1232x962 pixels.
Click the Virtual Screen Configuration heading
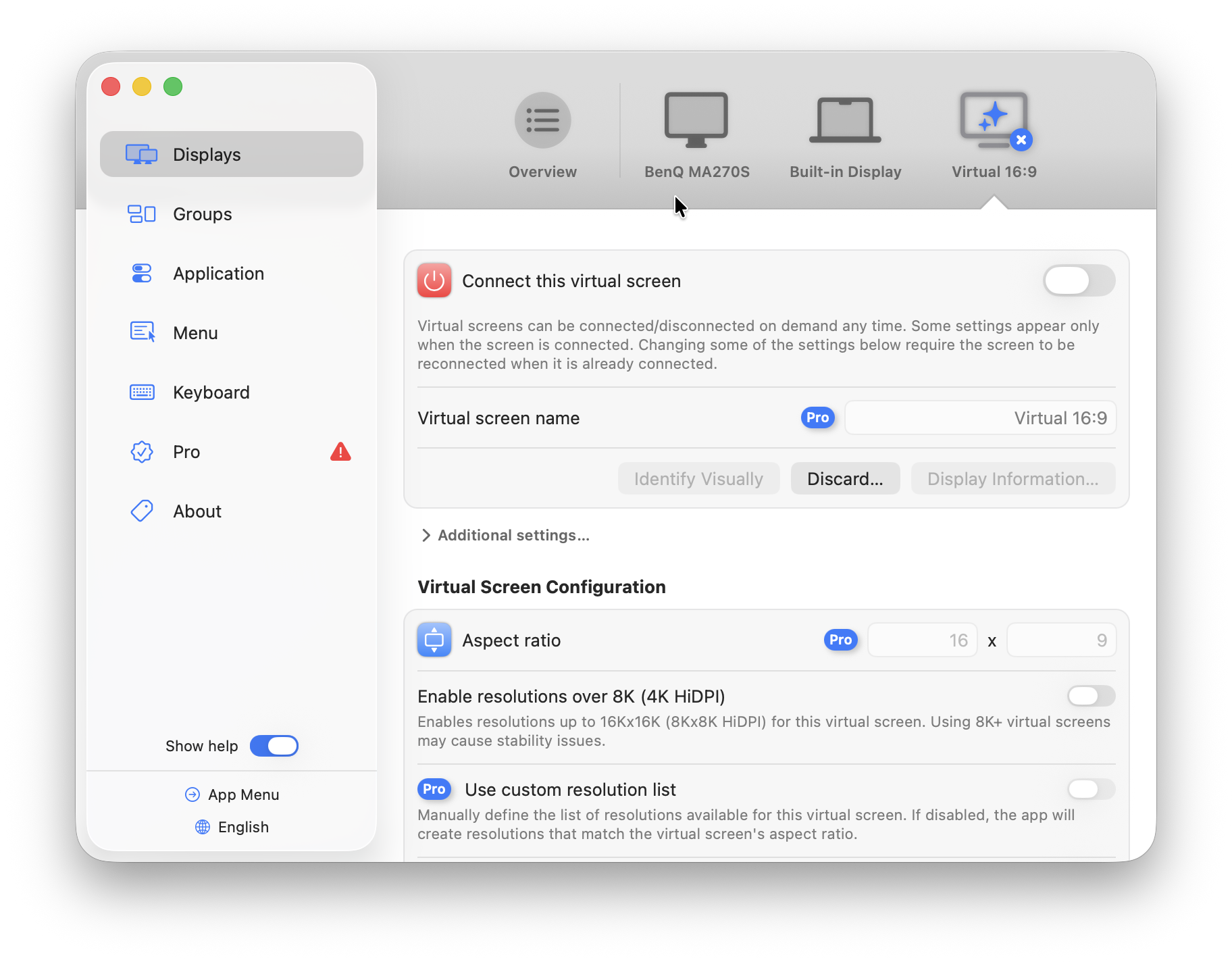(542, 586)
